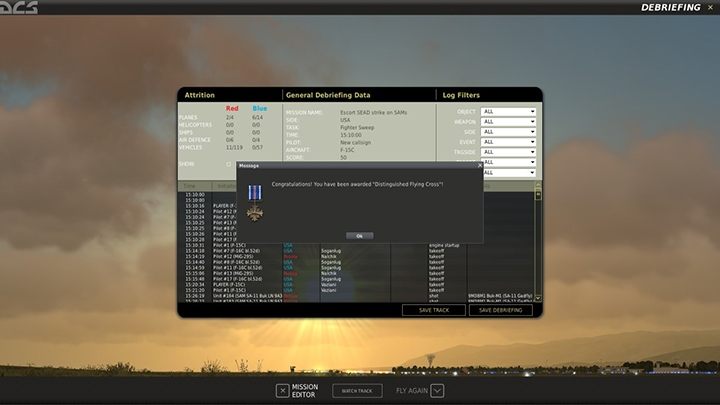This screenshot has height=405, width=720.
Task: Open the TRGSIDE filter dropdown
Action: click(x=509, y=152)
